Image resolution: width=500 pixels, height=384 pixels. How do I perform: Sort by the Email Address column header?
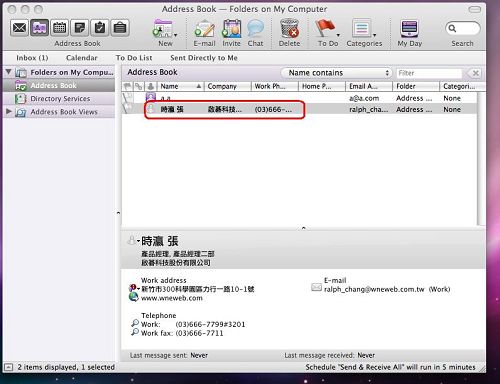point(369,86)
